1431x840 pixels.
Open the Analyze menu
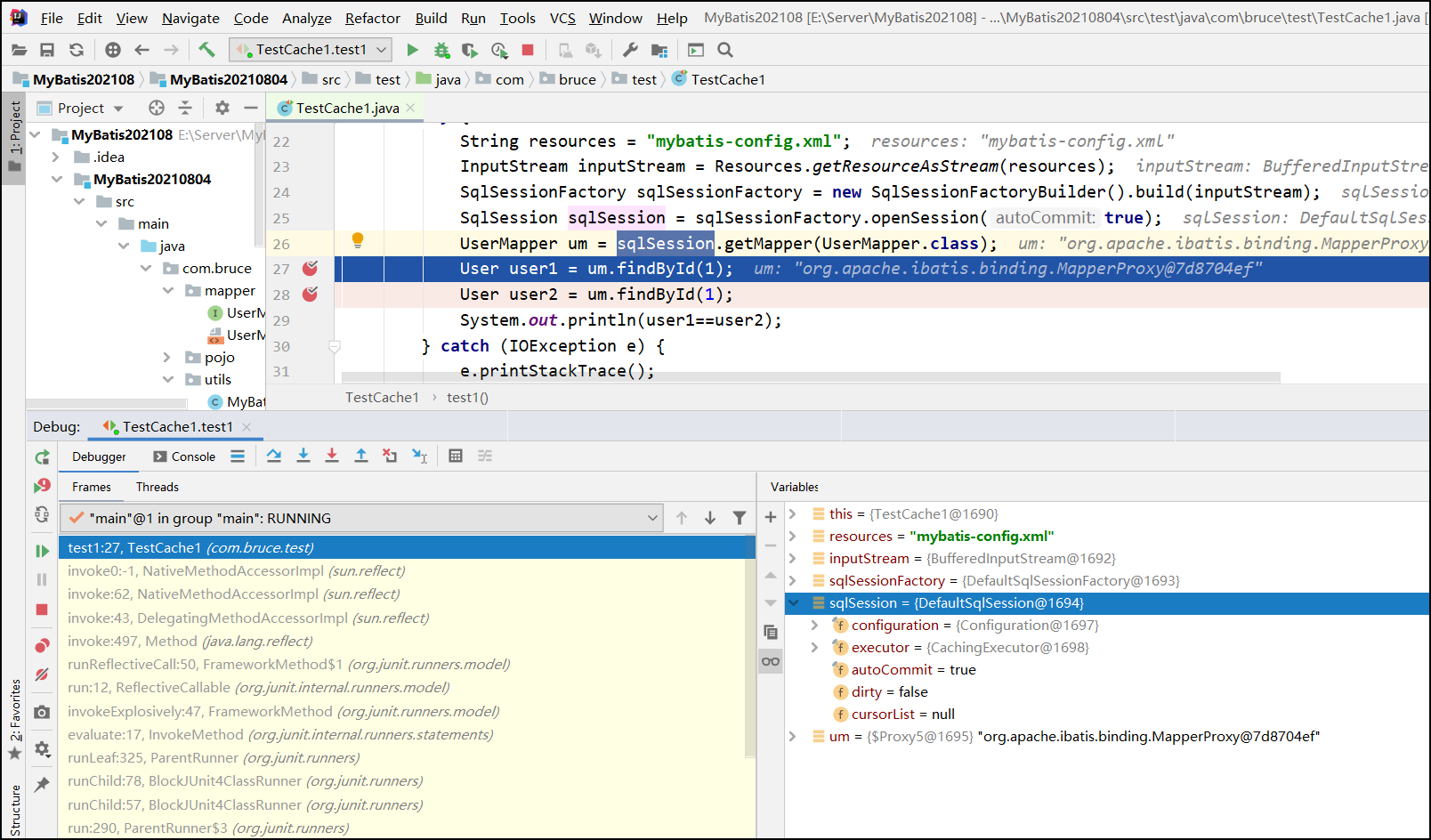pos(306,18)
